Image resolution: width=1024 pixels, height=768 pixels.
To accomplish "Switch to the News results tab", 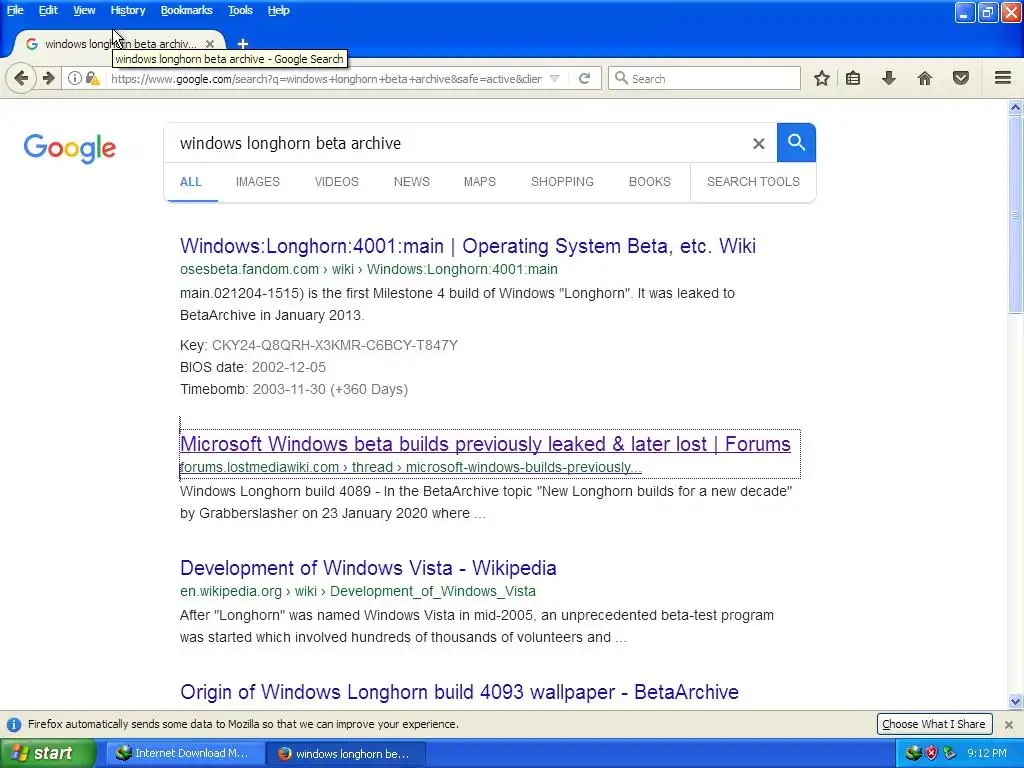I will (411, 182).
